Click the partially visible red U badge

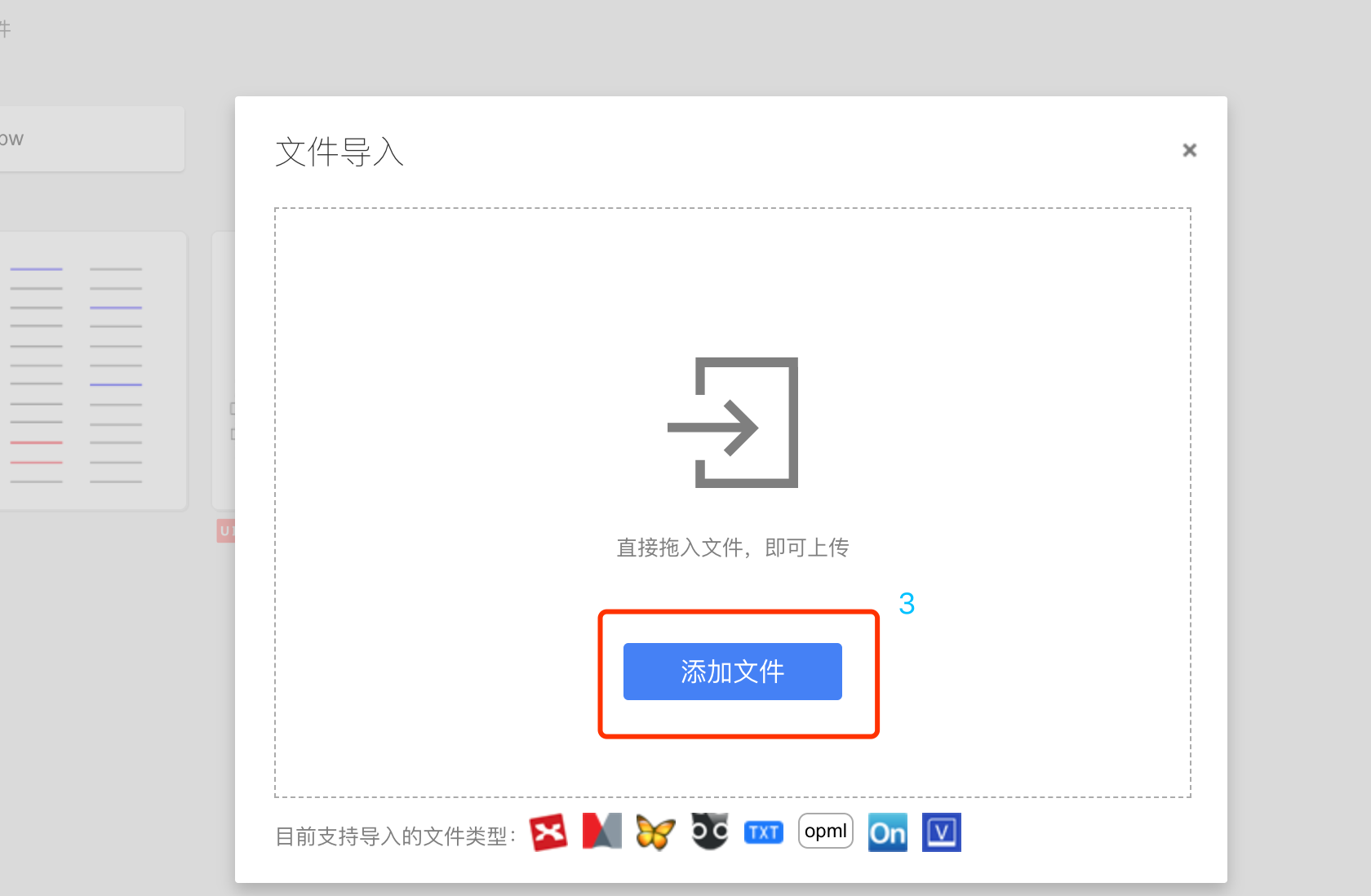(226, 530)
